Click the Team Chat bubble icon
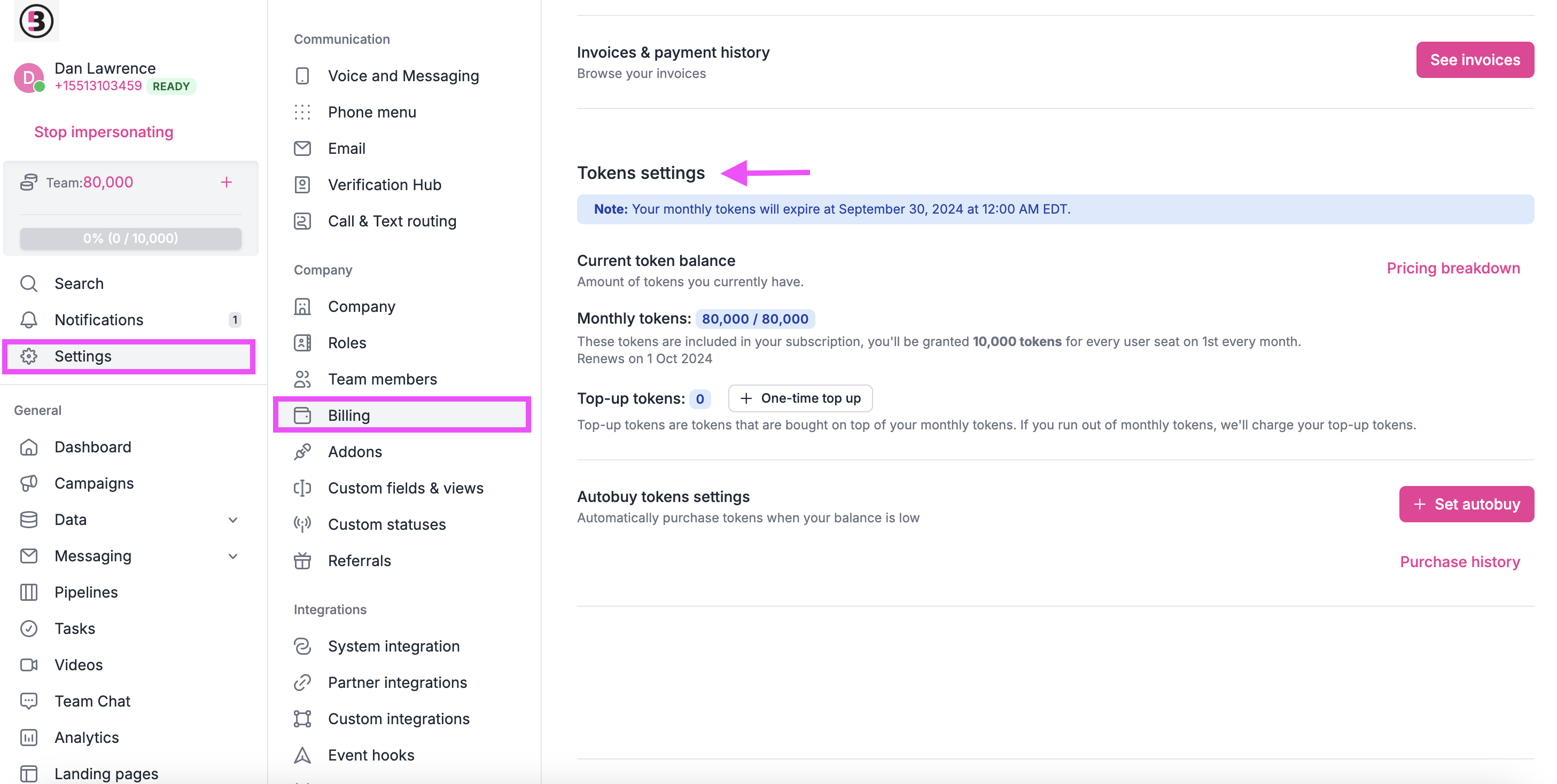Image resolution: width=1557 pixels, height=784 pixels. tap(29, 701)
